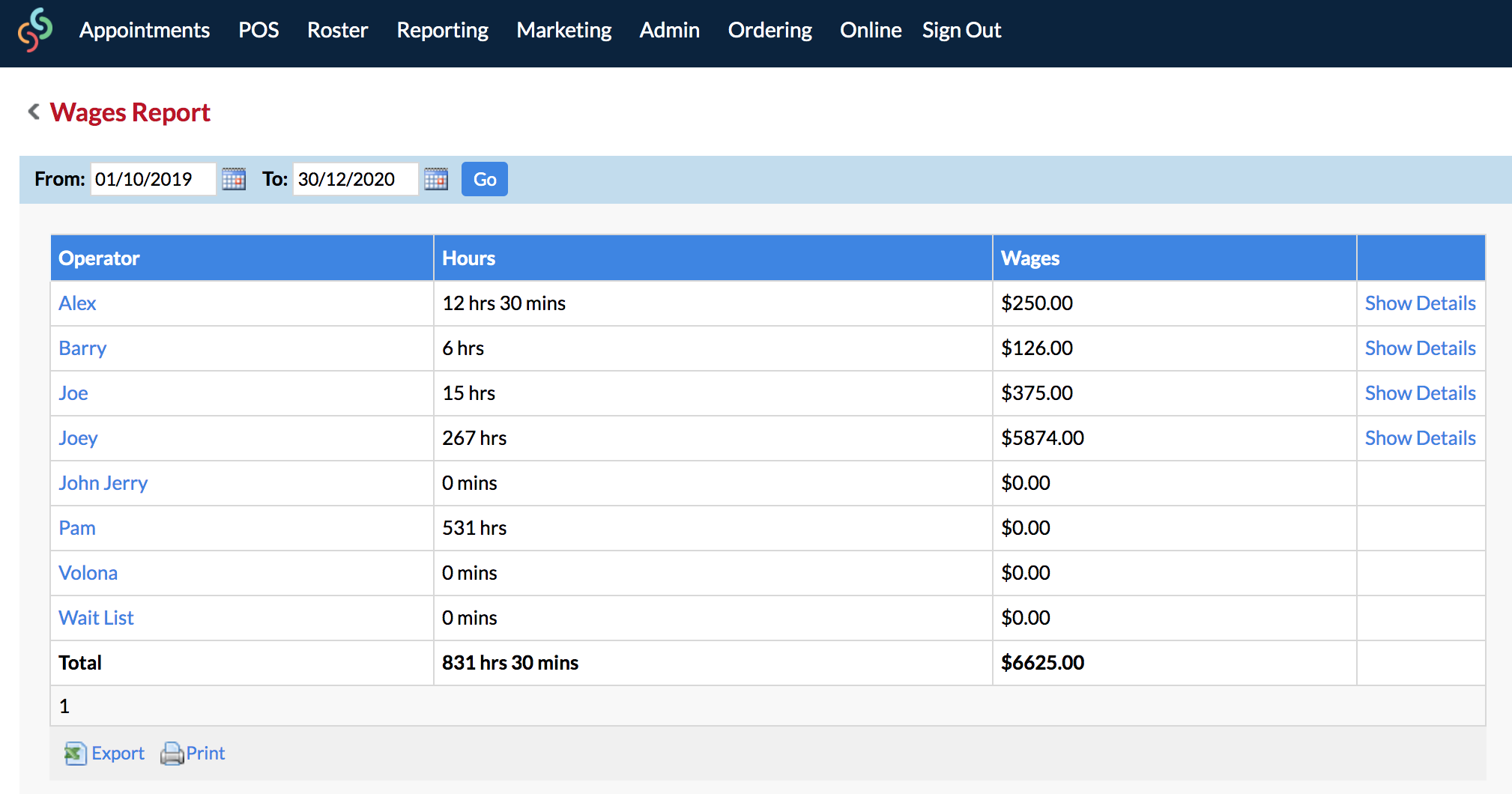Viewport: 1512px width, 794px height.
Task: Show Details for Joey
Action: 1420,438
